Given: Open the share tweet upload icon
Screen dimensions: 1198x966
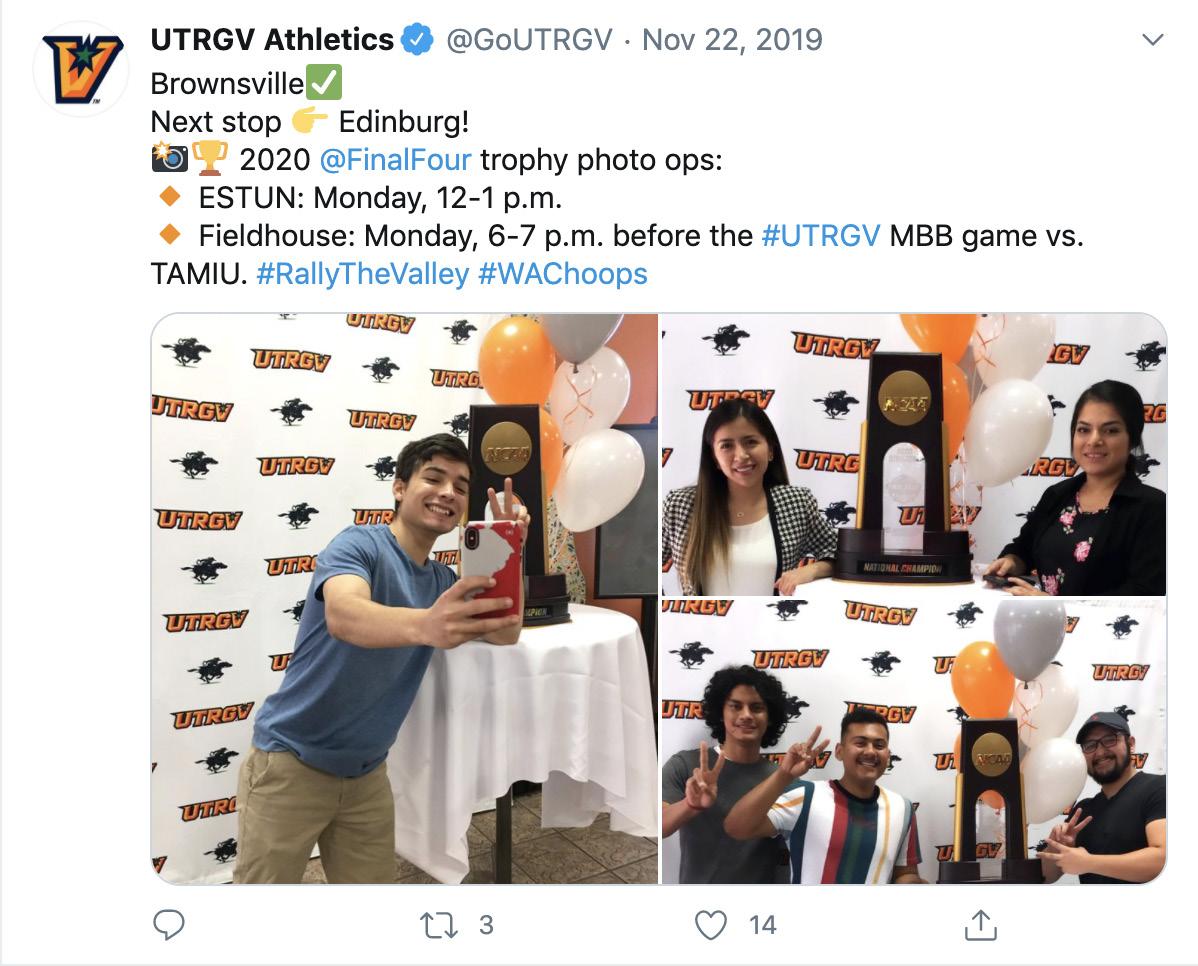Looking at the screenshot, I should pyautogui.click(x=980, y=925).
